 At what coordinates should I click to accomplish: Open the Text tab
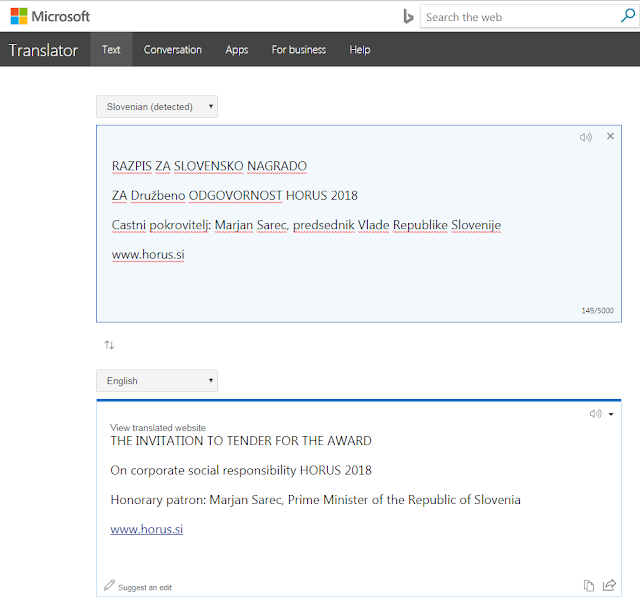[111, 50]
